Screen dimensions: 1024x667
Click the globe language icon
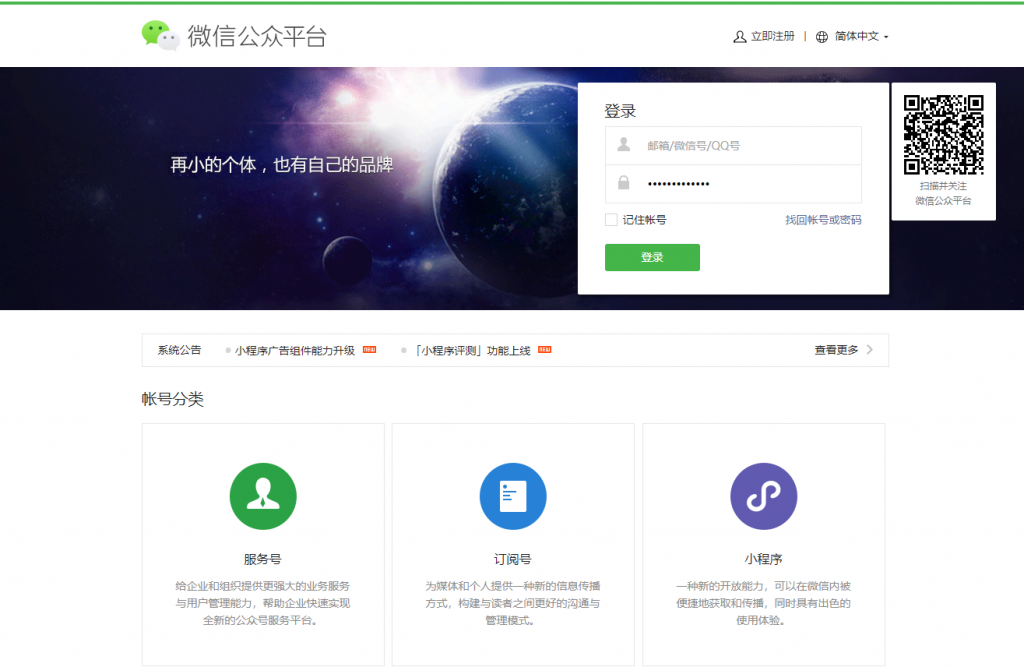[x=822, y=37]
